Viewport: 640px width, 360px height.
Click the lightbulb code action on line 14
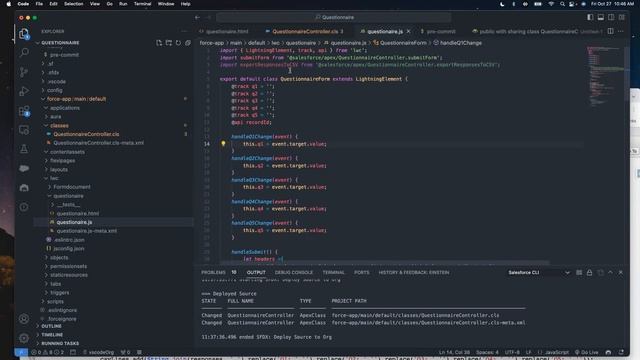click(223, 144)
